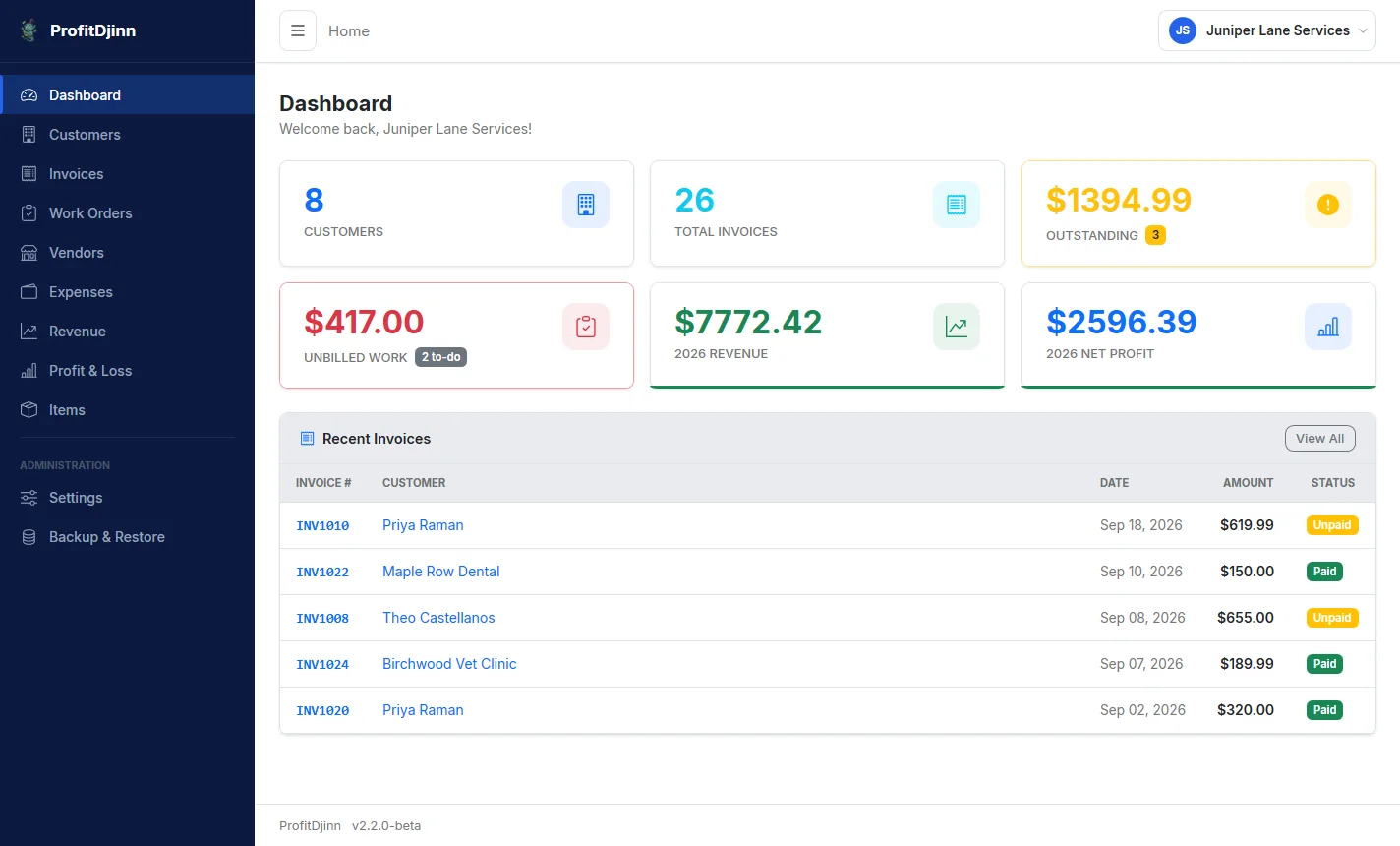Image resolution: width=1400 pixels, height=846 pixels.
Task: Select Profit & Loss in the sidebar
Action: pyautogui.click(x=127, y=371)
